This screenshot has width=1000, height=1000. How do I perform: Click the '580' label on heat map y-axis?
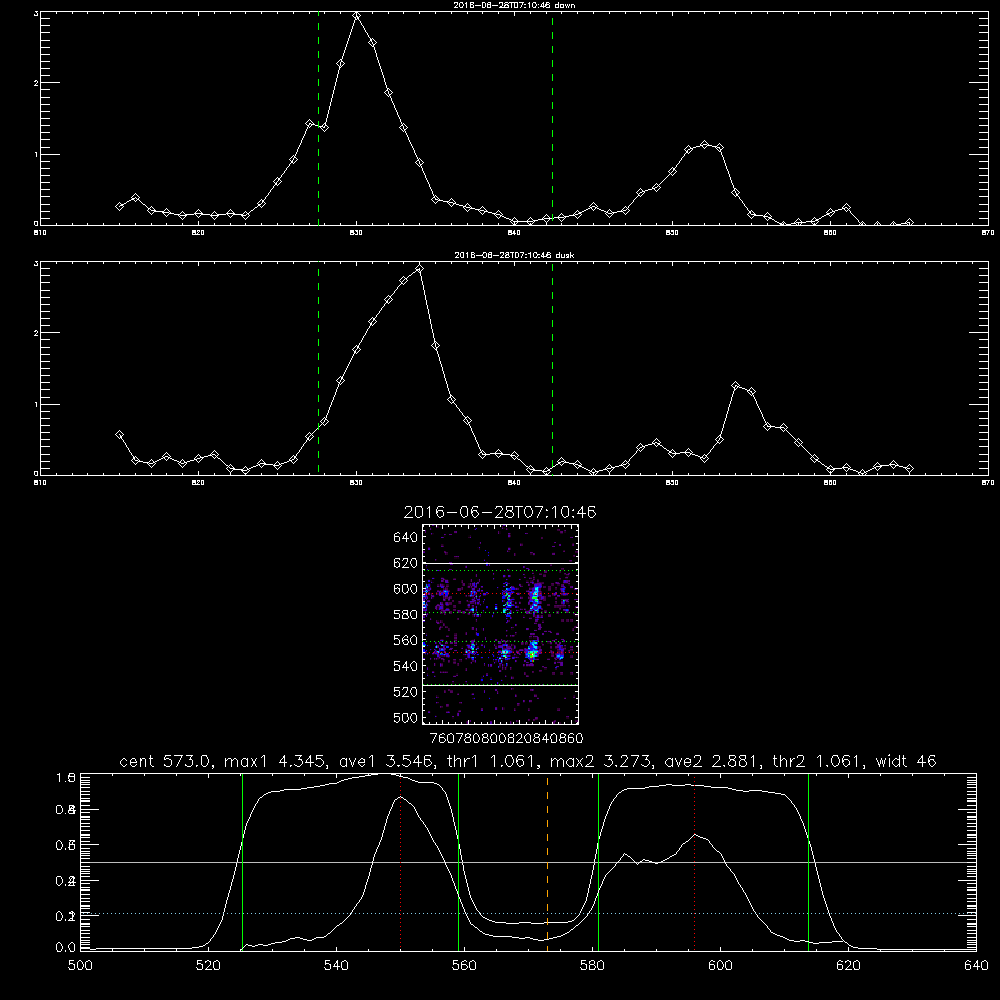point(406,615)
